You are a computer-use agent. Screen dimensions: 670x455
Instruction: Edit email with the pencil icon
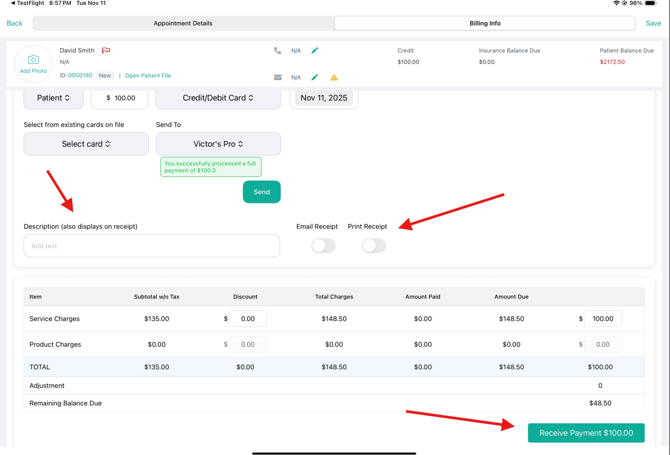point(315,77)
